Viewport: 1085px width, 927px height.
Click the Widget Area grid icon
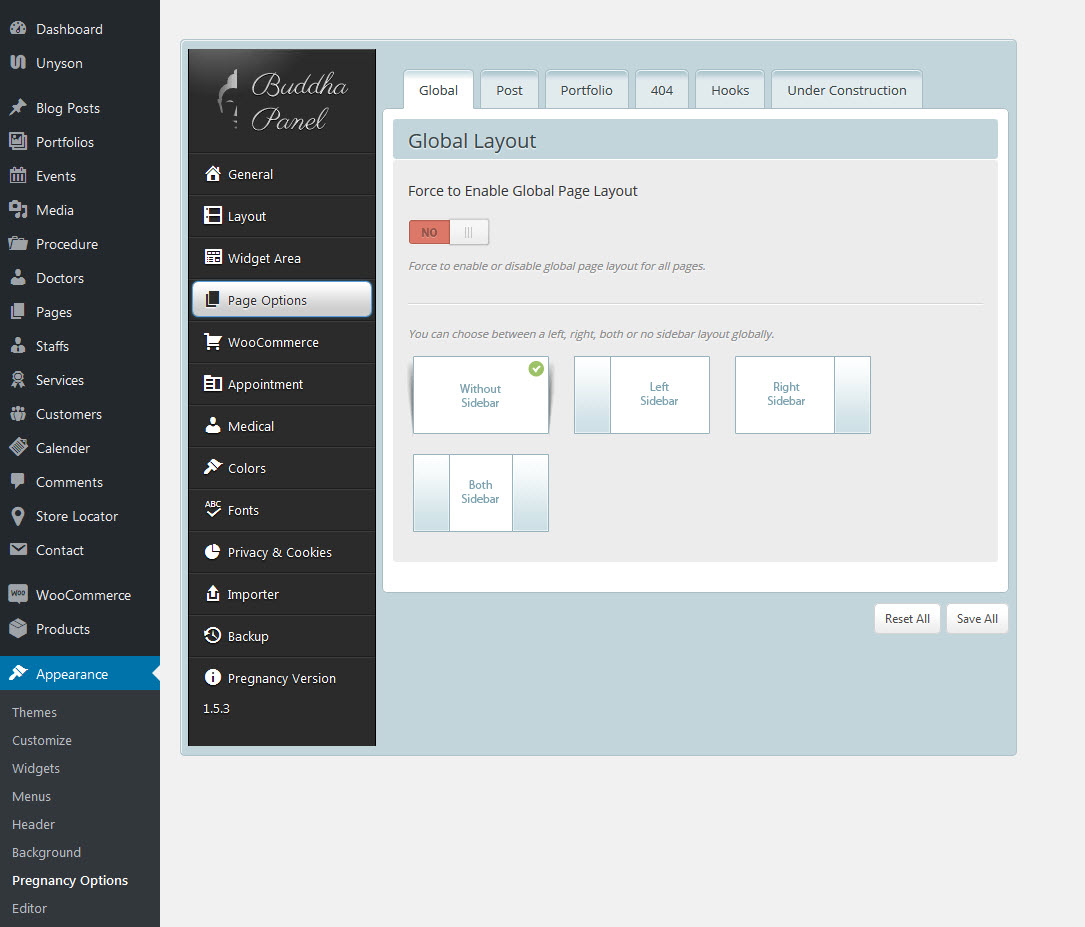coord(212,258)
